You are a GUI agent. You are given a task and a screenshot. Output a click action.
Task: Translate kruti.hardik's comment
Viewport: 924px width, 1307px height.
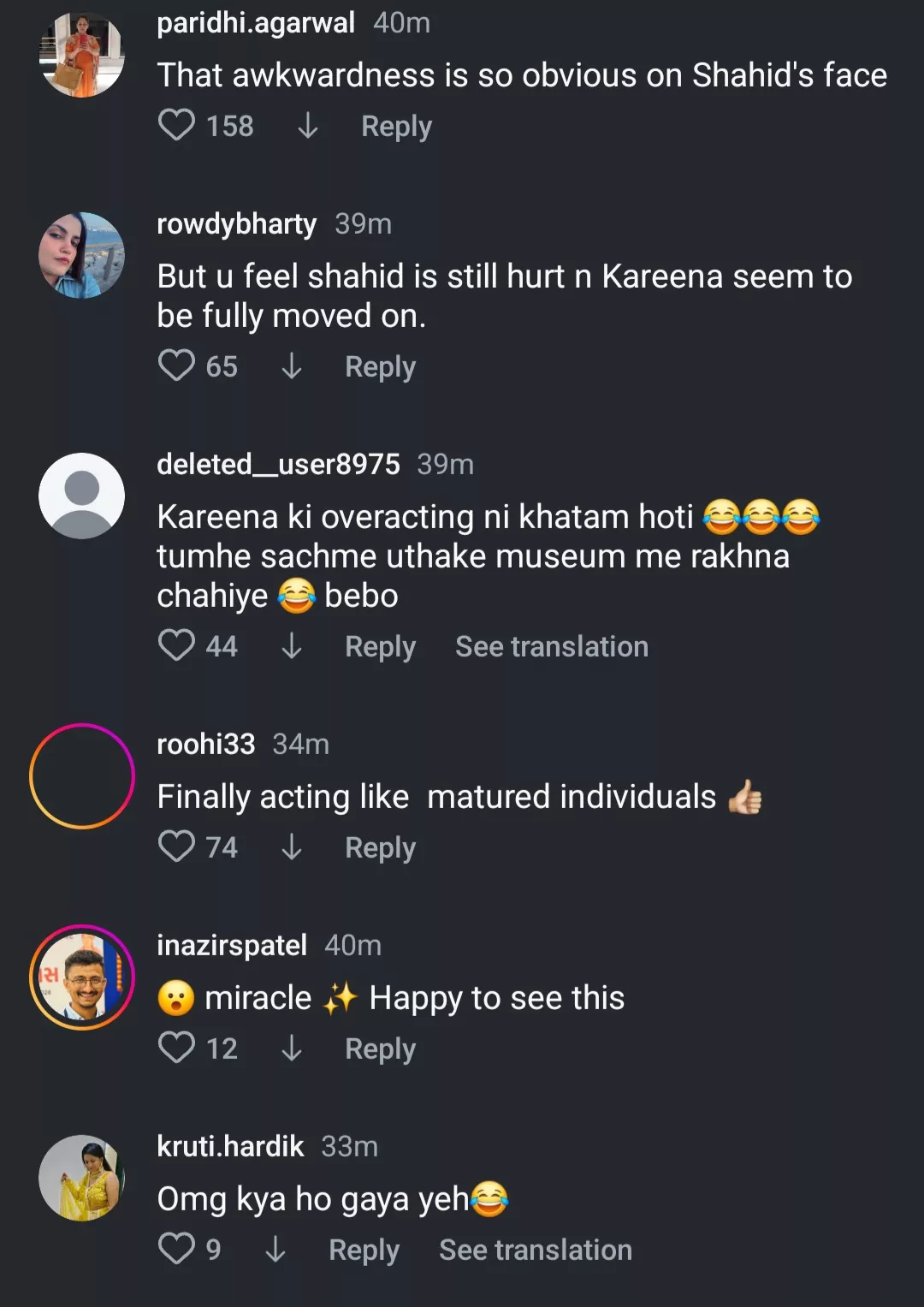[536, 1250]
